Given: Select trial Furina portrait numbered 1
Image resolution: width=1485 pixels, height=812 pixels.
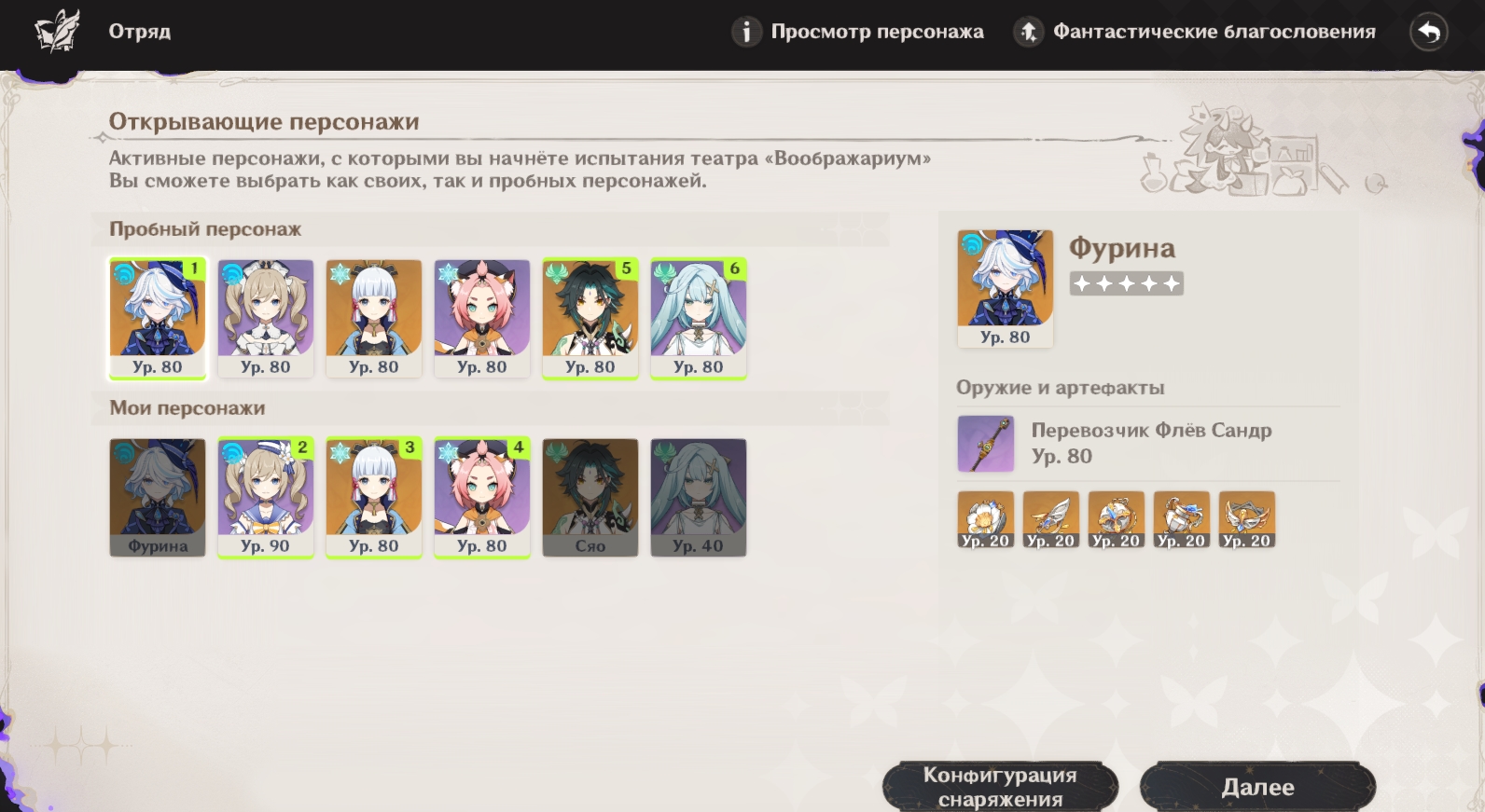Looking at the screenshot, I should coord(158,319).
